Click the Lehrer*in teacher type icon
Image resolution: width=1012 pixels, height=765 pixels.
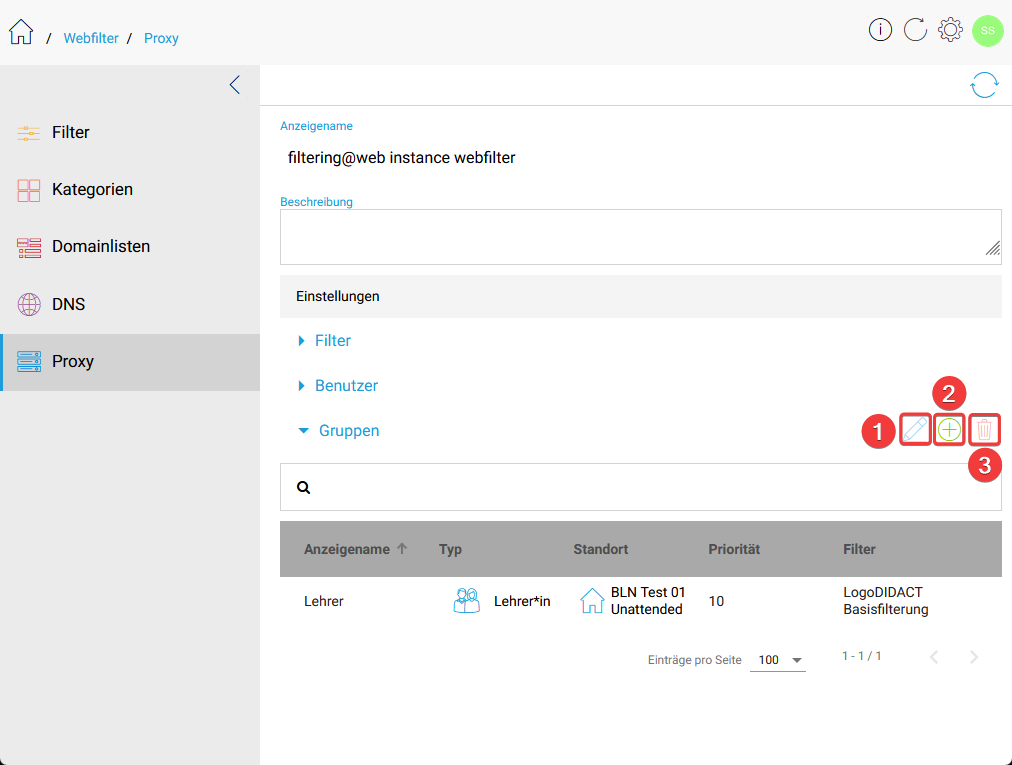(x=467, y=600)
